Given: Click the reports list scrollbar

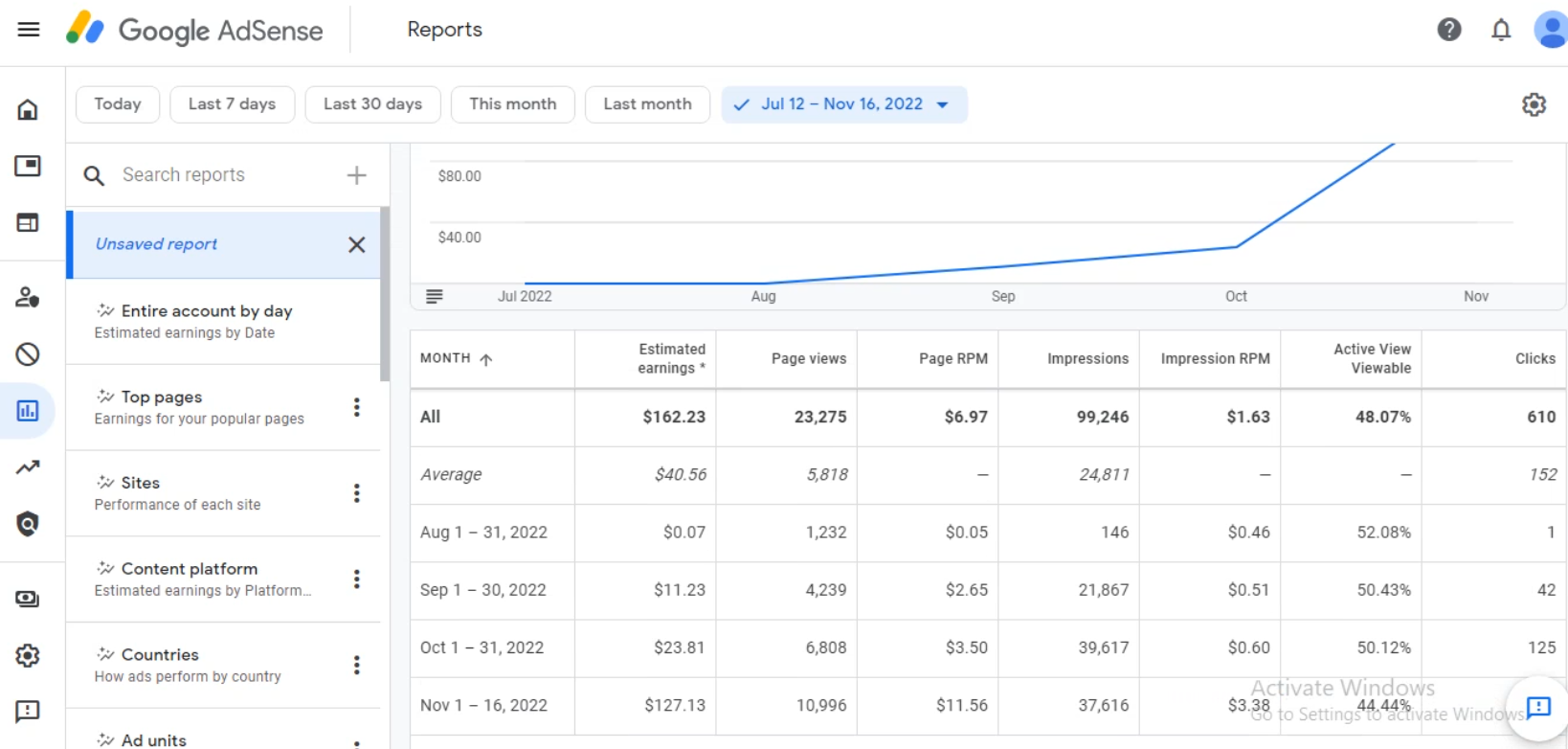Looking at the screenshot, I should 385,294.
